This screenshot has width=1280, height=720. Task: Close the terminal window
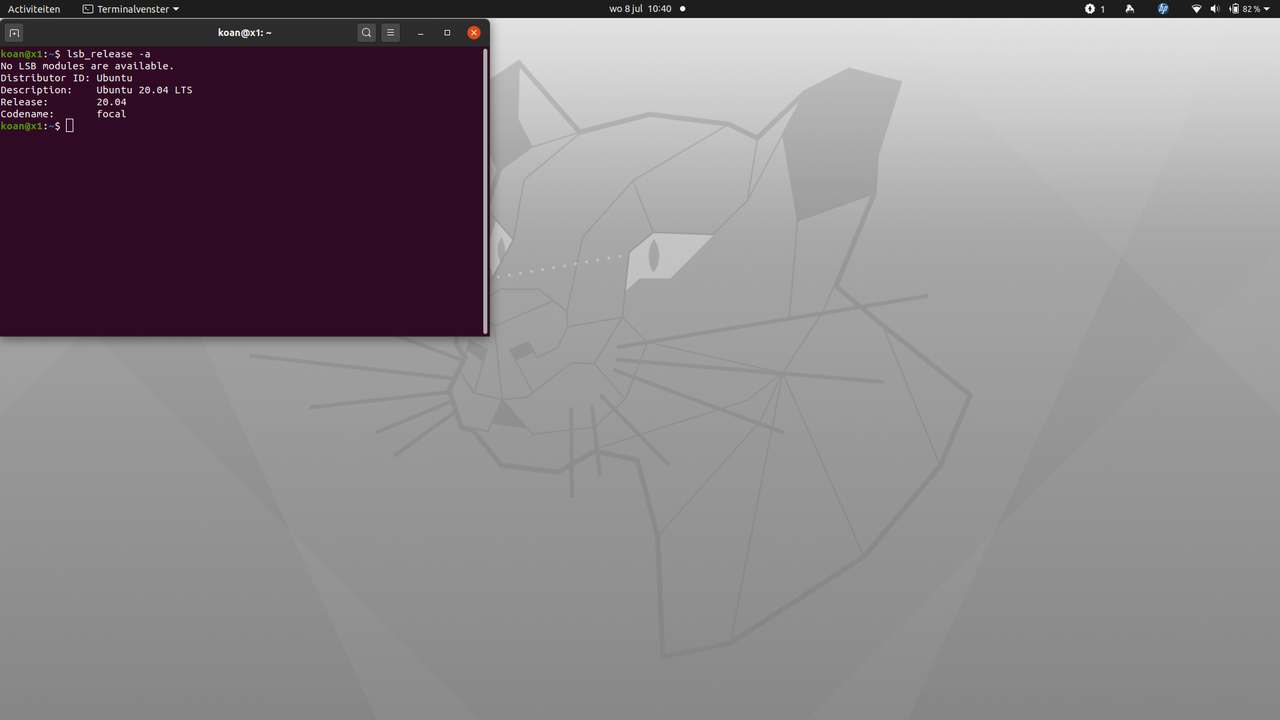[x=474, y=33]
